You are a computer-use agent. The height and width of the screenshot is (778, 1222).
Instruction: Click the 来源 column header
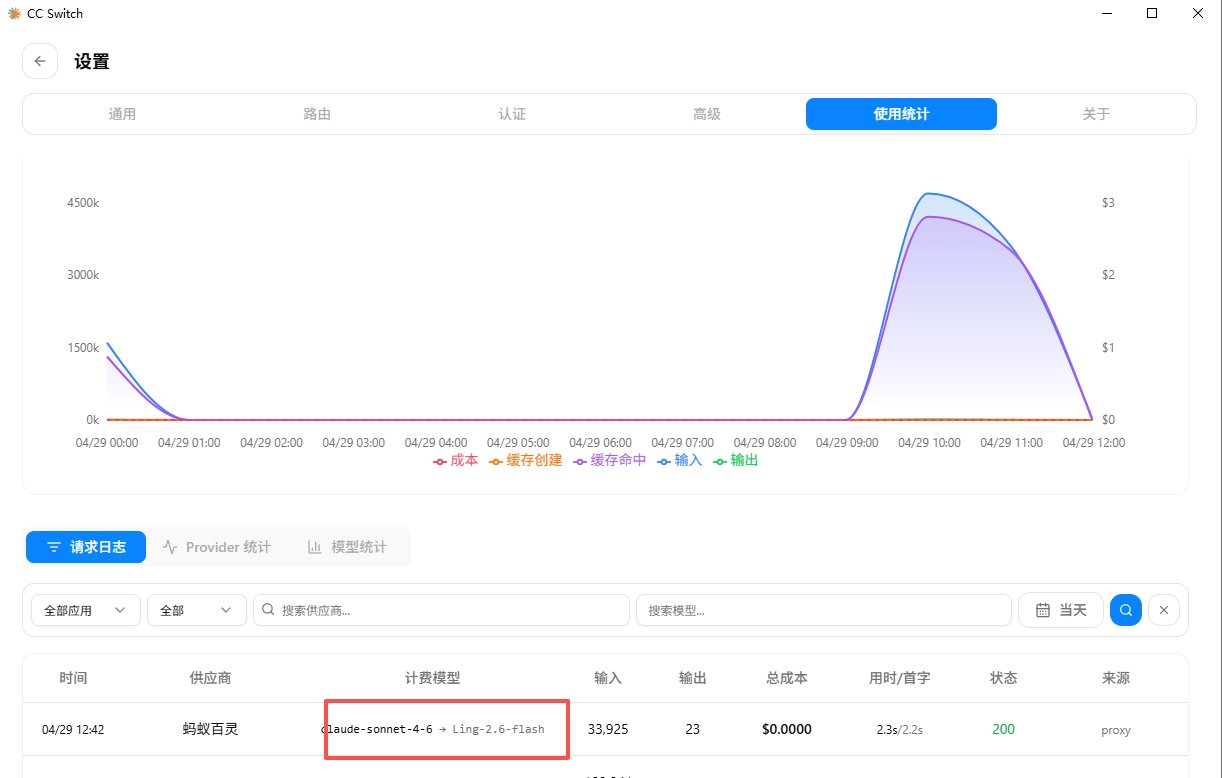pyautogui.click(x=1116, y=678)
